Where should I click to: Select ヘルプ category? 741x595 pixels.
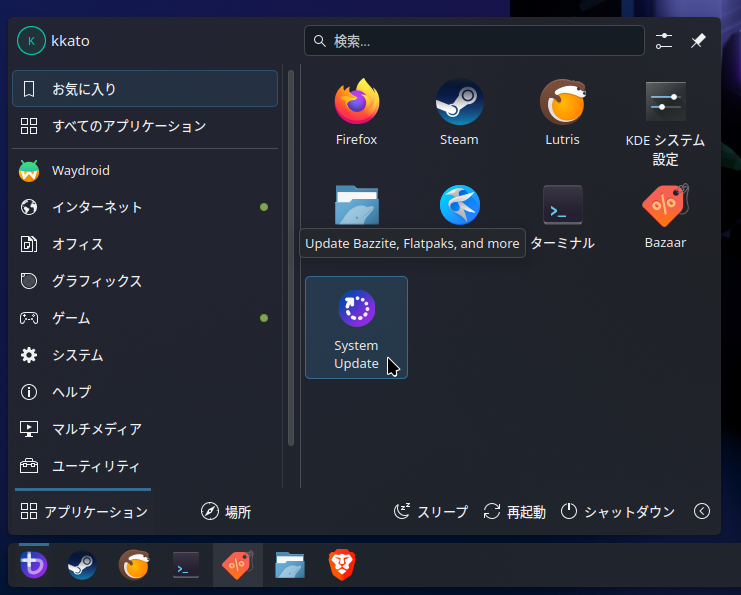pyautogui.click(x=145, y=392)
